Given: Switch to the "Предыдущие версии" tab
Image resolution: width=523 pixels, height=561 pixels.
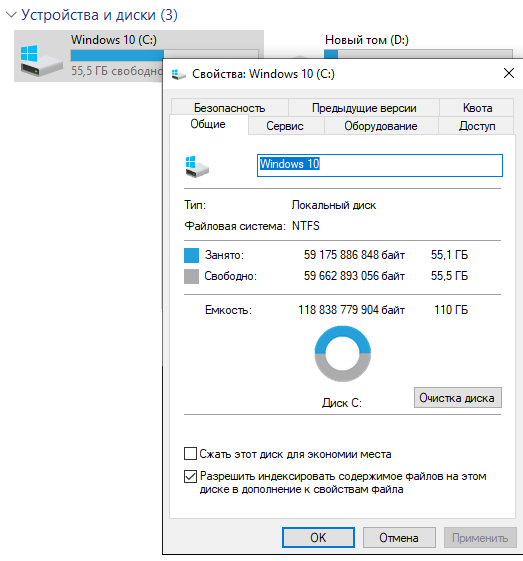Looking at the screenshot, I should (364, 108).
